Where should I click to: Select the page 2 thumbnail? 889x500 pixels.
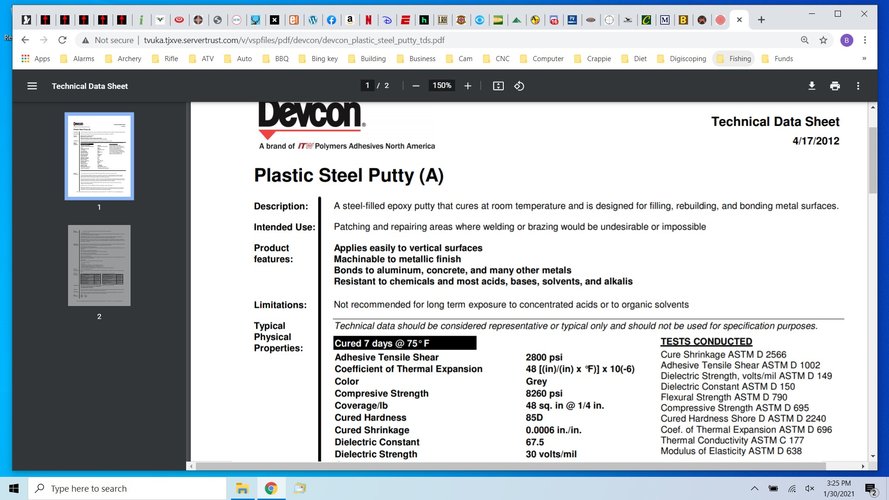[x=99, y=265]
